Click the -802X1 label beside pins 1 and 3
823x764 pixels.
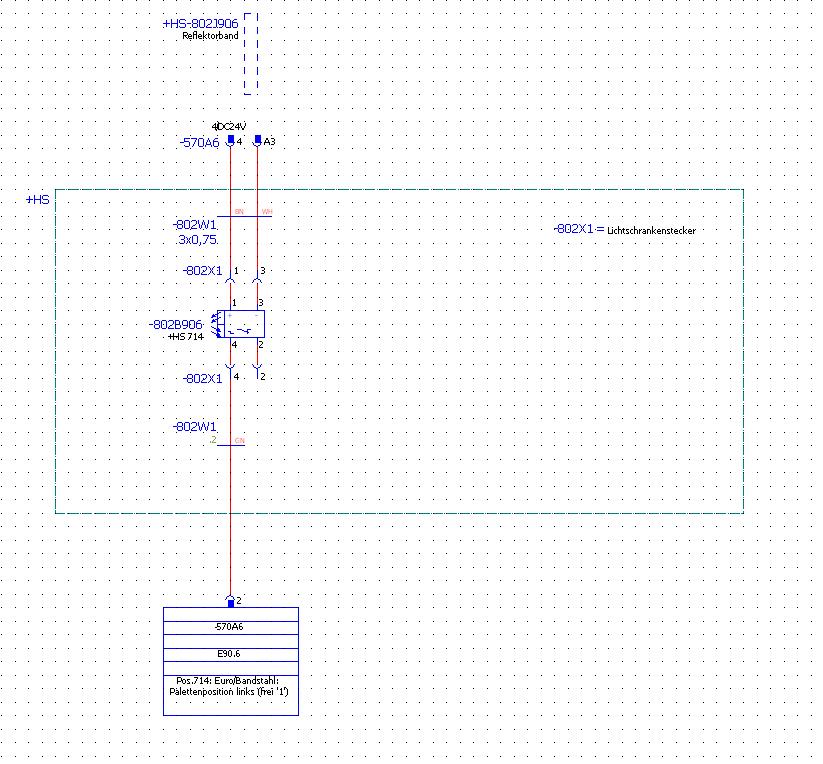[205, 273]
